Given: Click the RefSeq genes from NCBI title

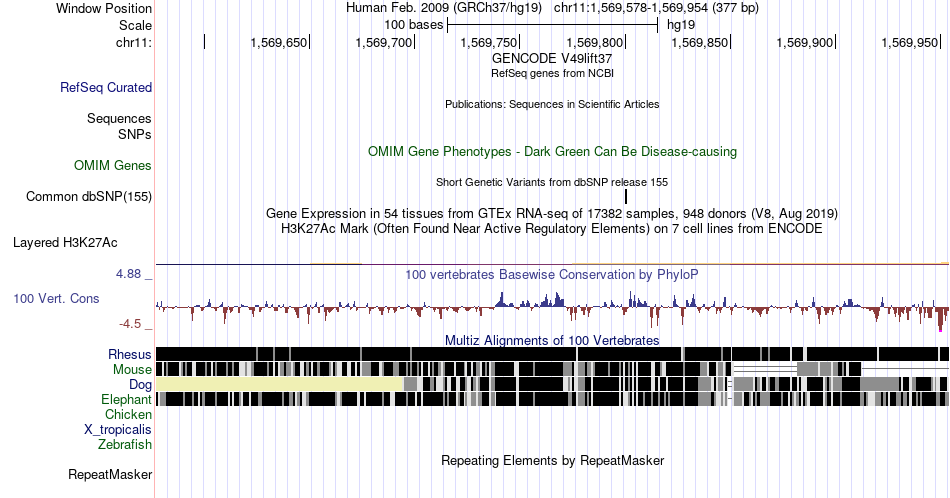Looking at the screenshot, I should coord(552,73).
